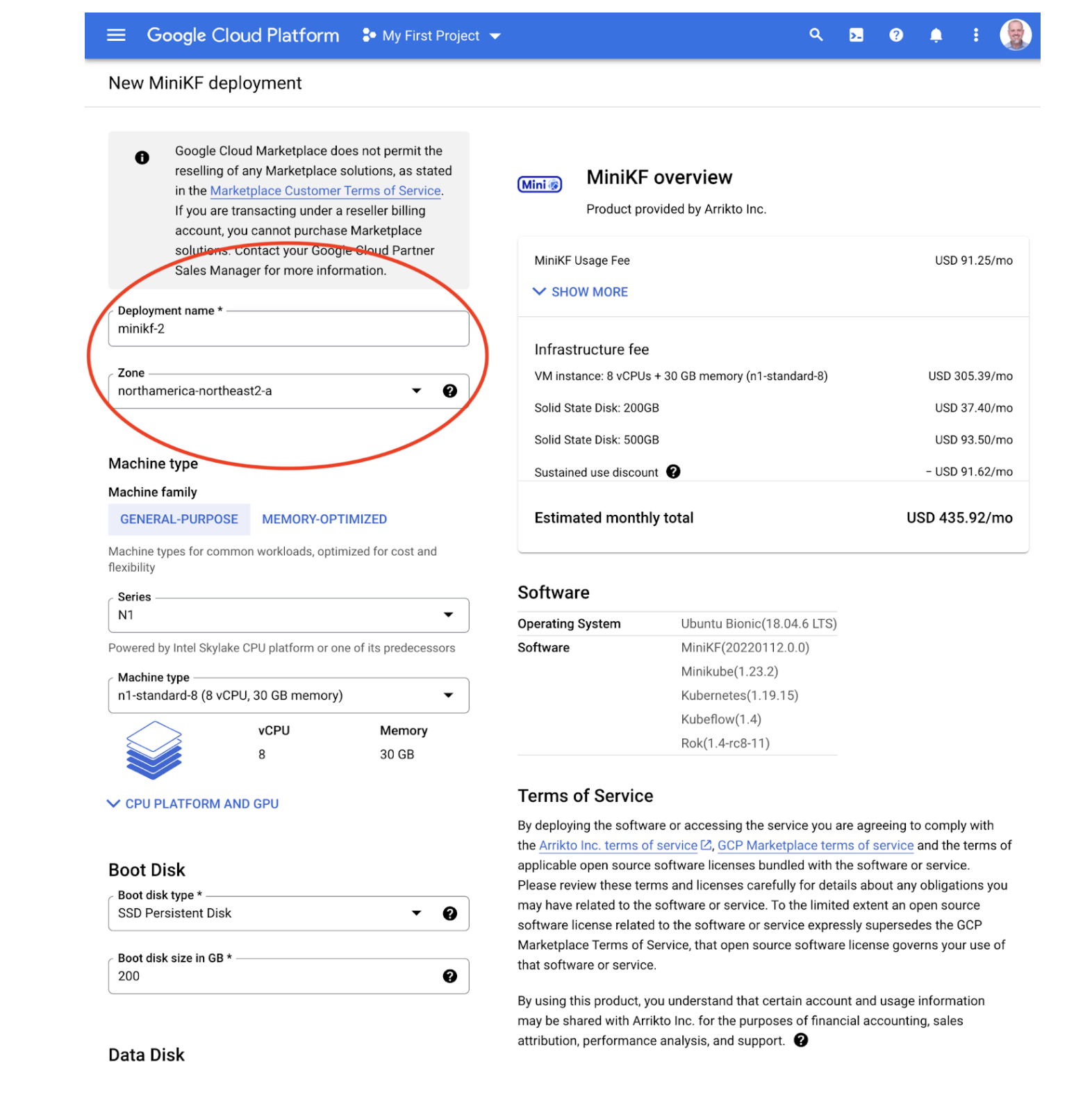Click the info icon in the reseller notice

pos(142,158)
